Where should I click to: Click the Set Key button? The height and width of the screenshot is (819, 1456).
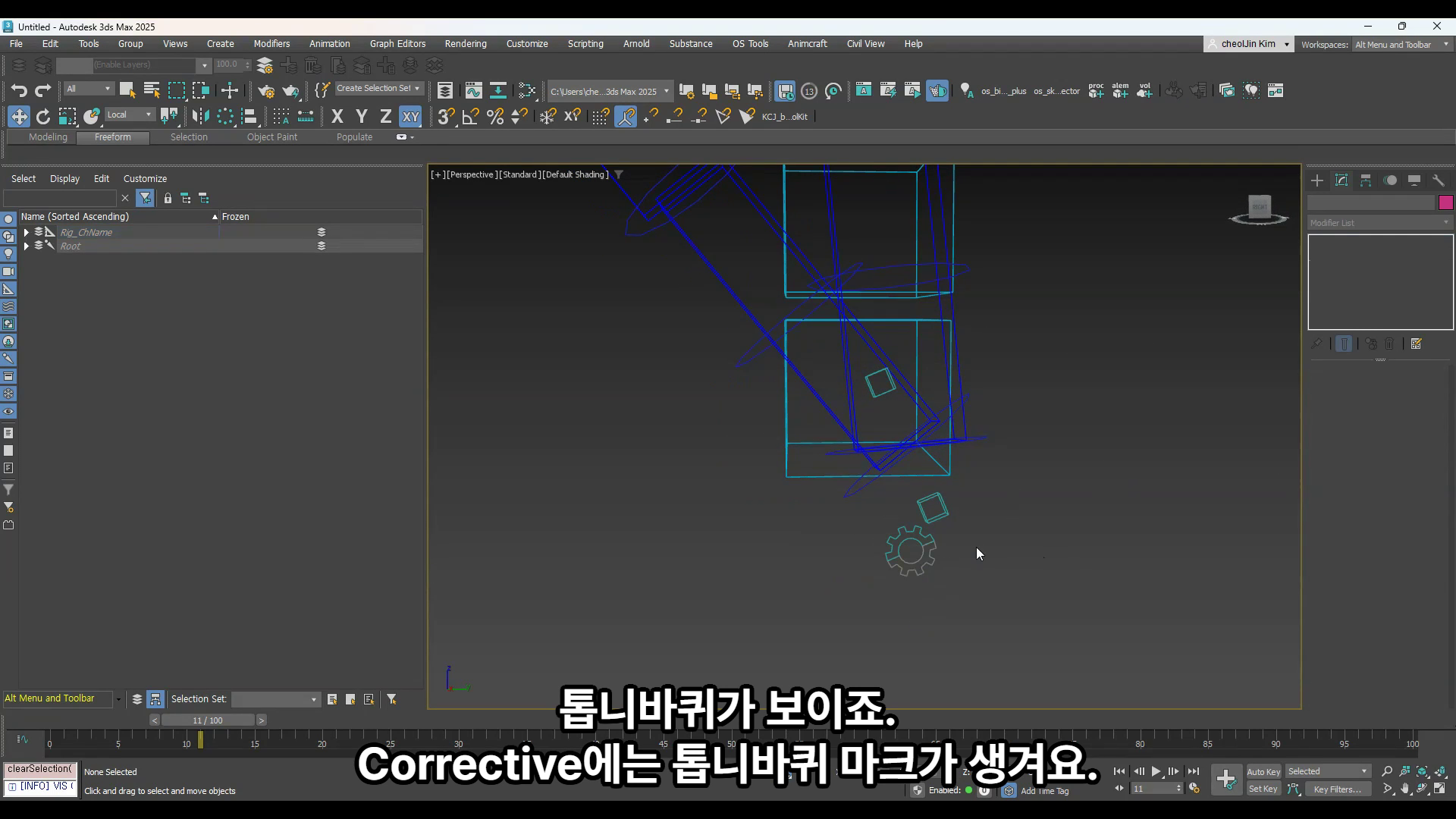tap(1263, 789)
